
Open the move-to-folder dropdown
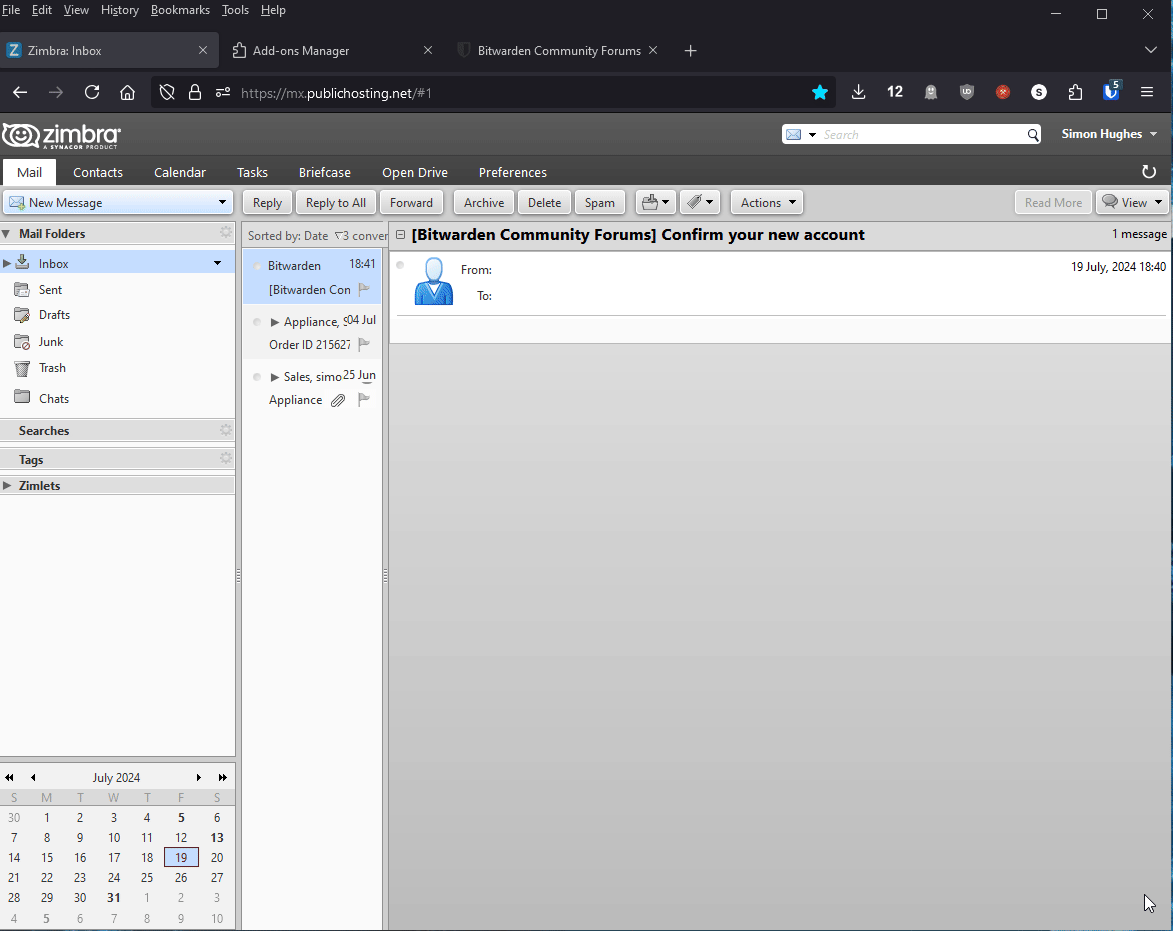point(656,203)
